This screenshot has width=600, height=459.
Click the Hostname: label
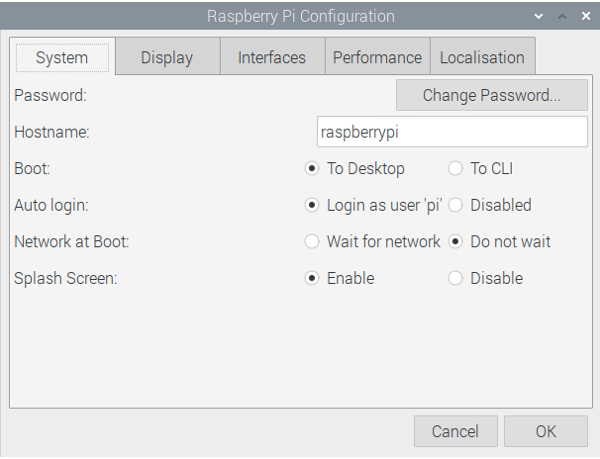(x=52, y=132)
